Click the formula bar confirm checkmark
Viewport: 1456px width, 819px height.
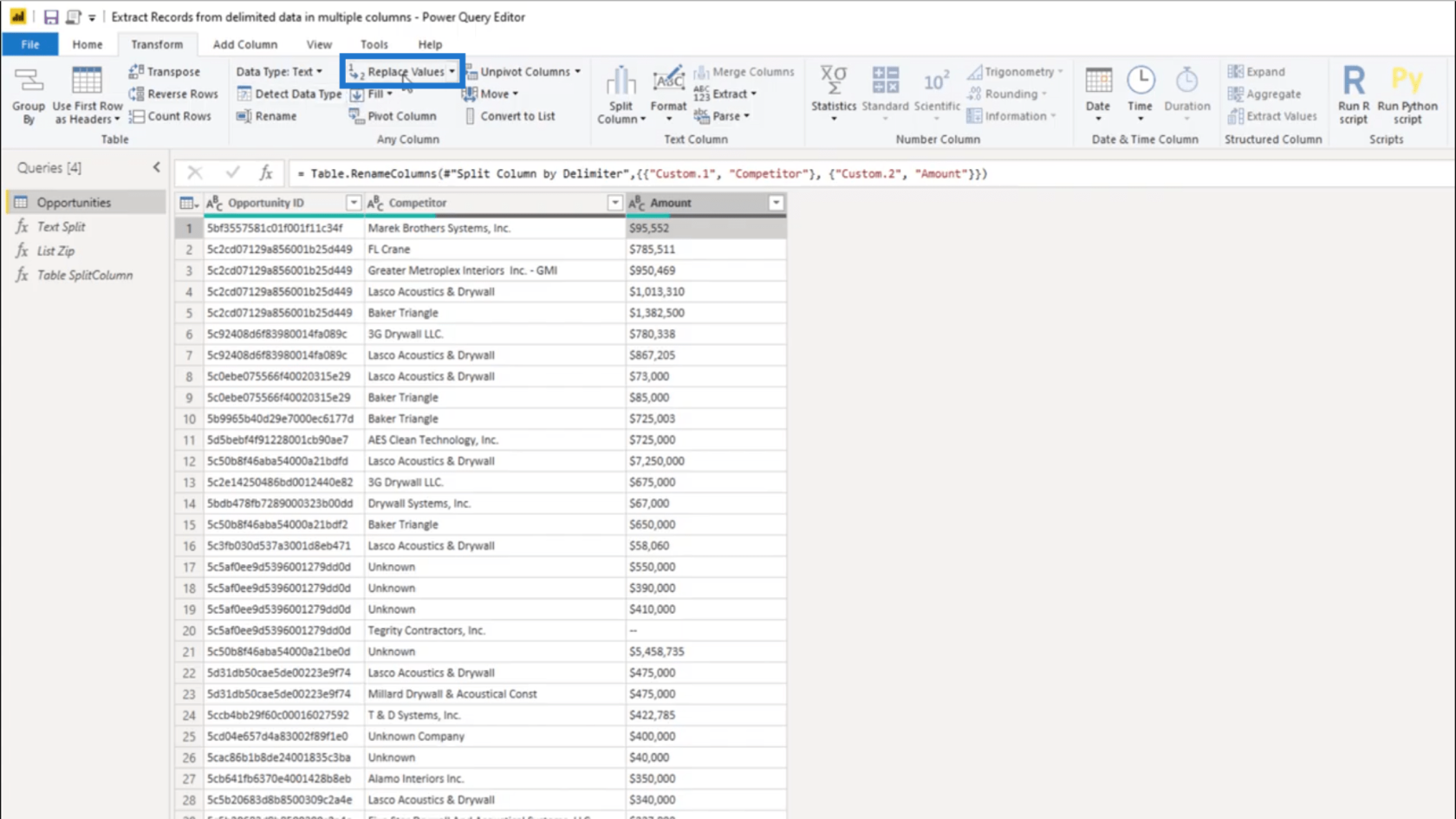pos(232,173)
